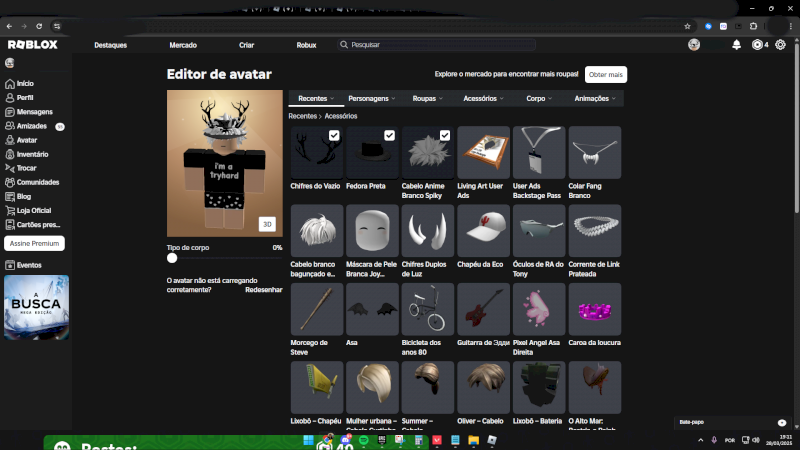Open the Robux balance icon
The height and width of the screenshot is (450, 800).
point(757,45)
